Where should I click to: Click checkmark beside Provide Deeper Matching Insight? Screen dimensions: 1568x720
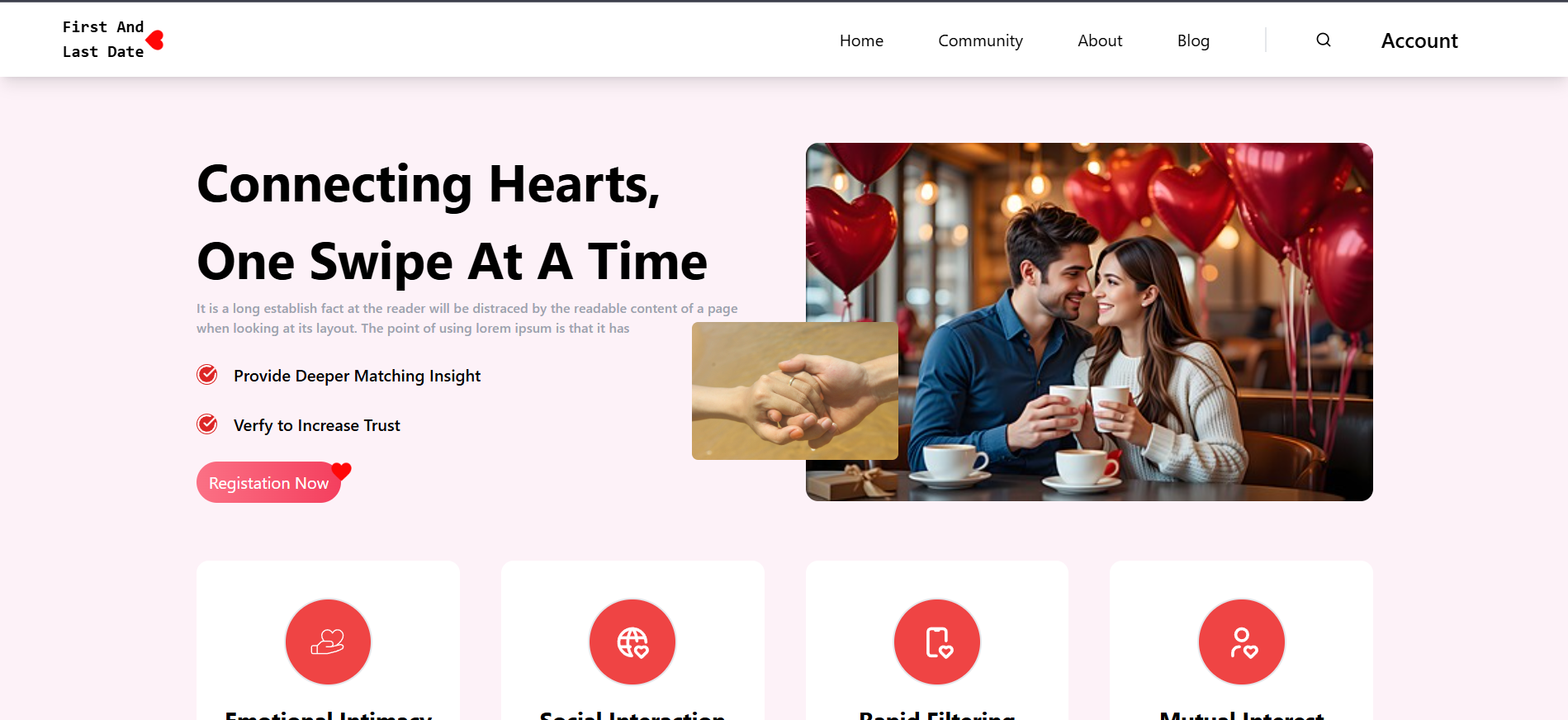[x=207, y=375]
